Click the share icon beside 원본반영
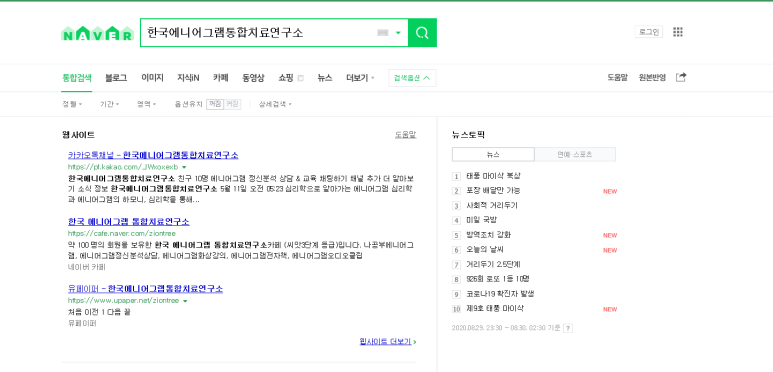 pos(681,77)
